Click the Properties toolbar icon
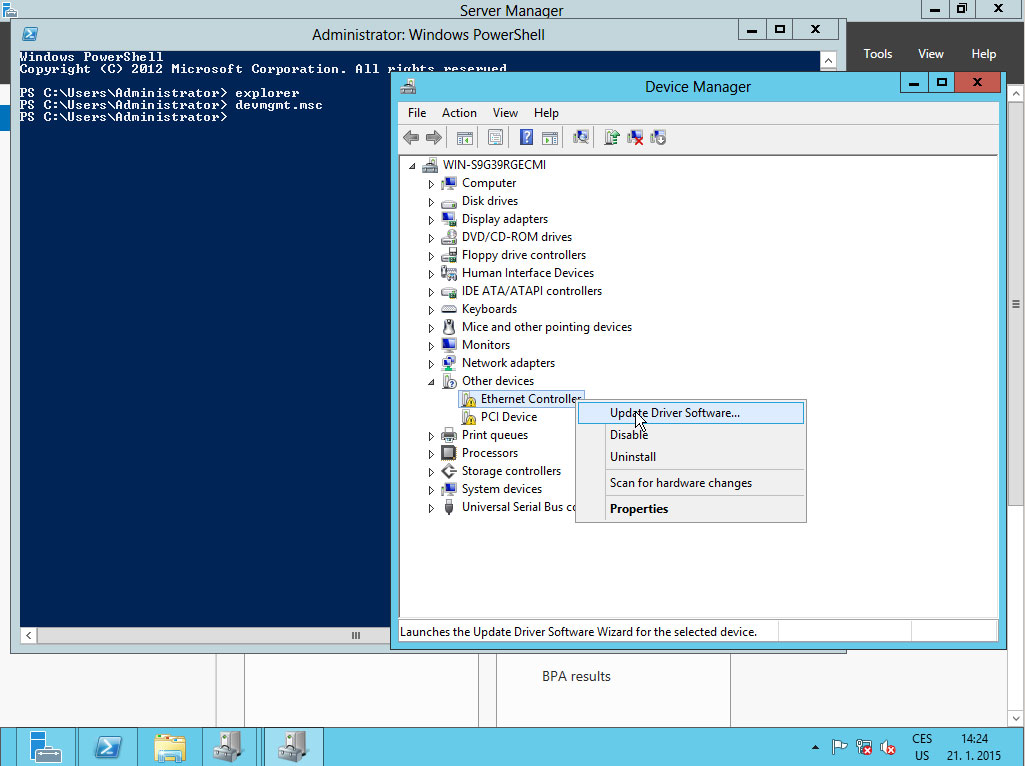Screen dimensions: 1025x766 click(x=495, y=138)
